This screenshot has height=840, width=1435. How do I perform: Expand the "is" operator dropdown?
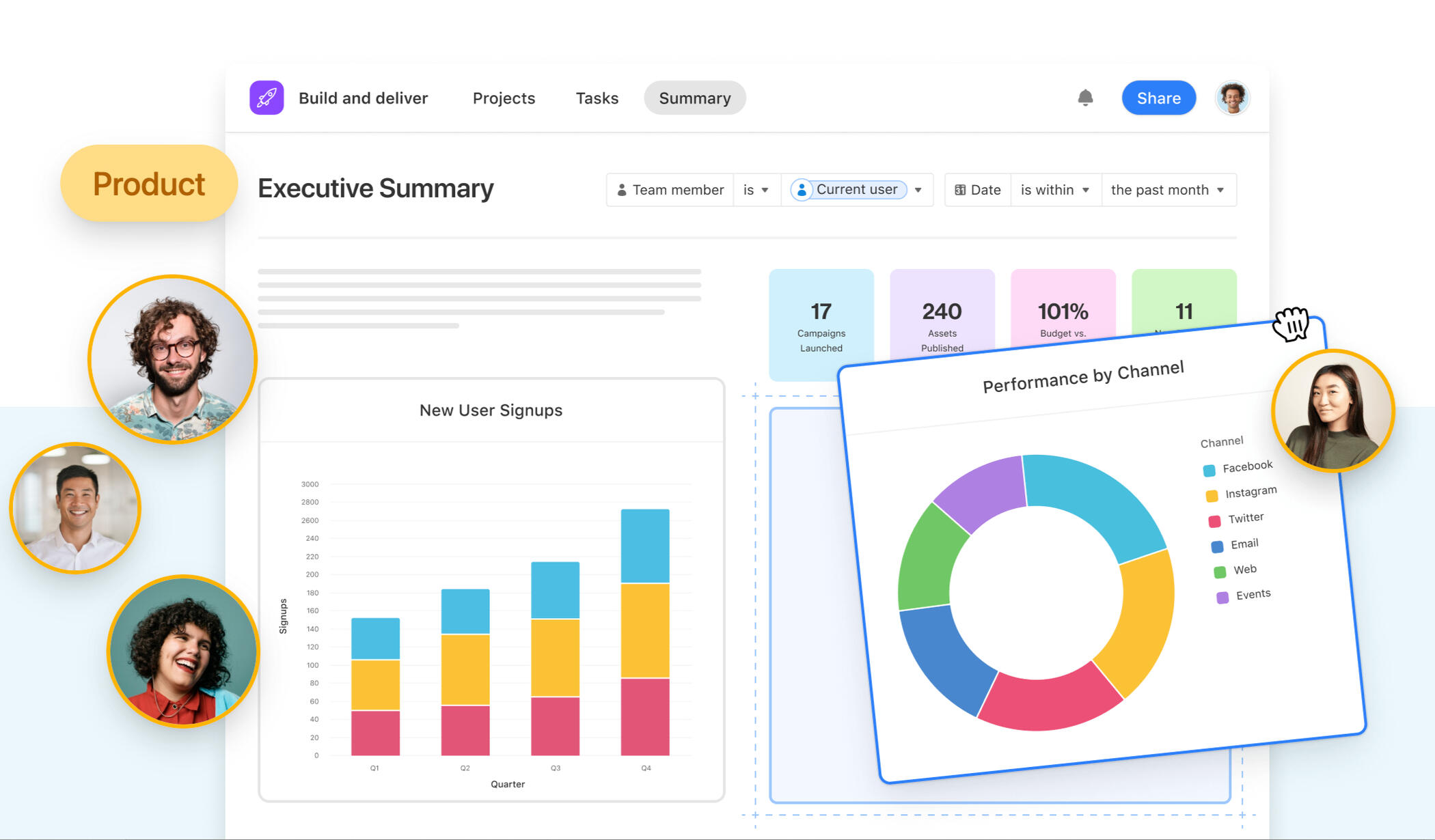tap(756, 190)
